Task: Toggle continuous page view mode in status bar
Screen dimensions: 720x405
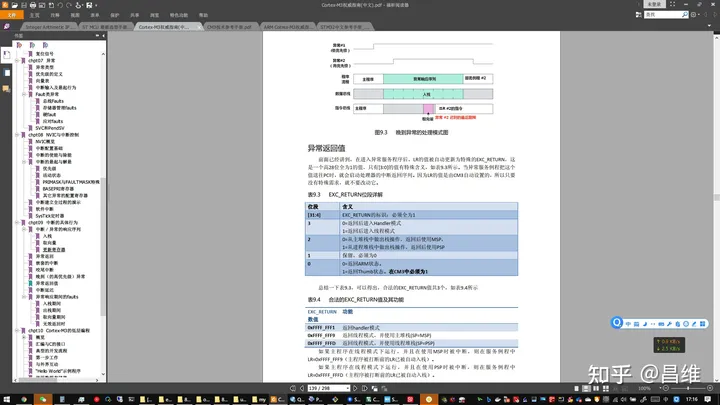Action: (x=586, y=388)
